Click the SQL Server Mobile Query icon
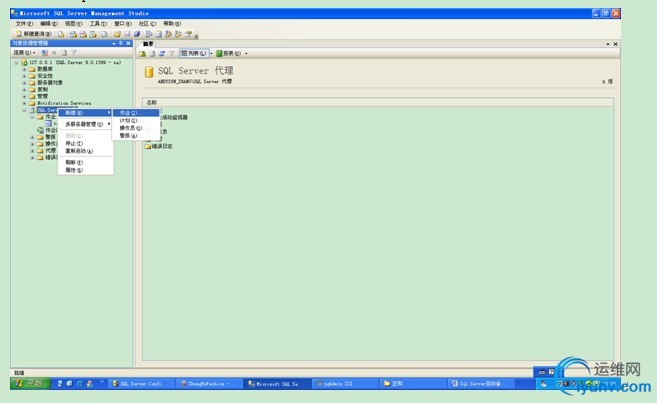The height and width of the screenshot is (403, 657). (105, 34)
